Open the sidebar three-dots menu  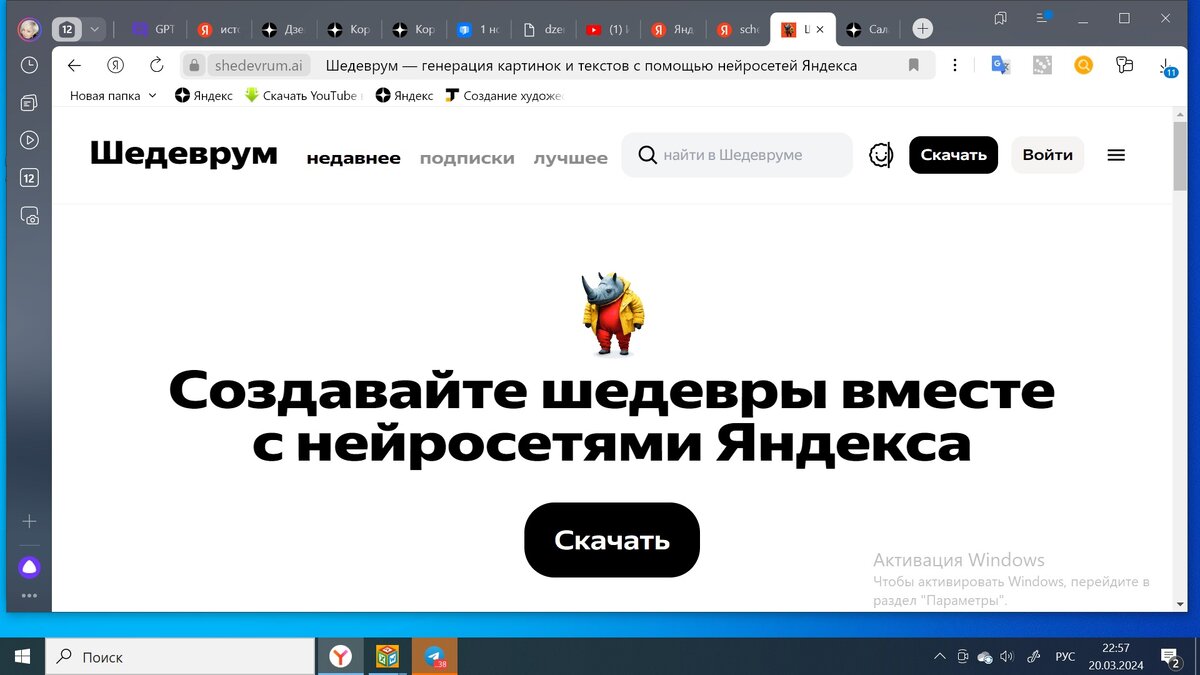point(29,596)
